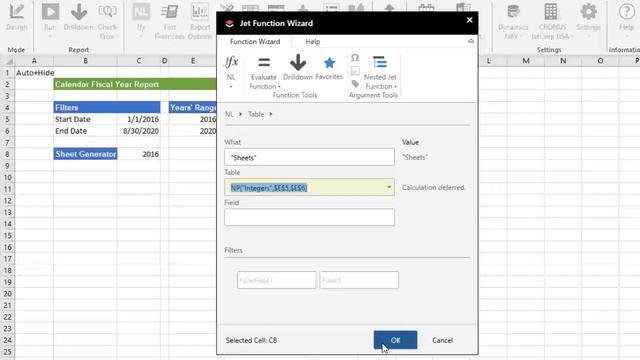Select the cell containing 1/1/2016
The width and height of the screenshot is (640, 360).
(139, 119)
